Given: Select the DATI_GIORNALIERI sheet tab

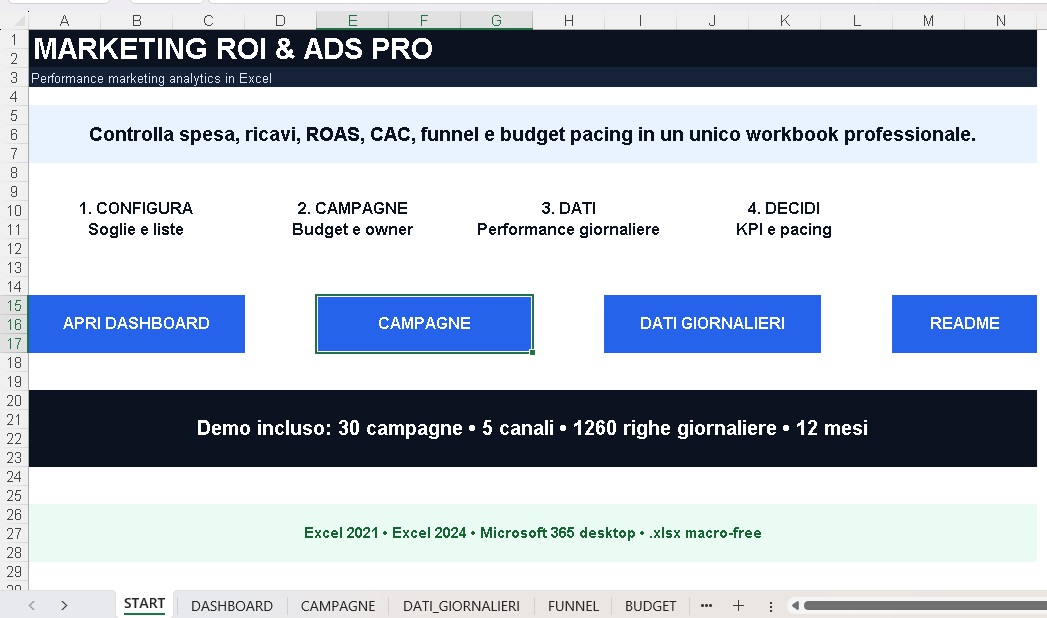Looking at the screenshot, I should click(461, 606).
